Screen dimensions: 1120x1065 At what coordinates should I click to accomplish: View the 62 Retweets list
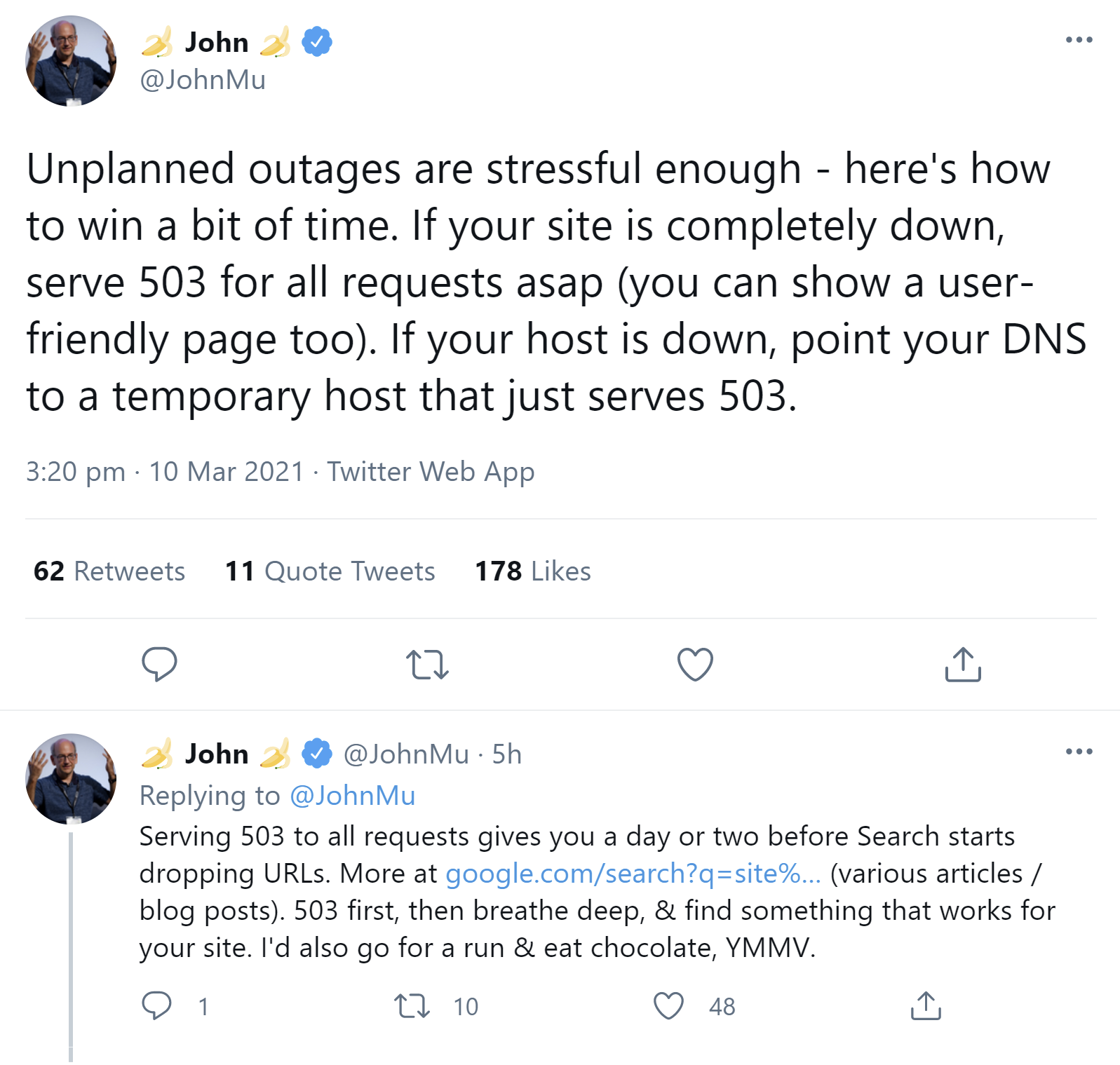(x=108, y=571)
